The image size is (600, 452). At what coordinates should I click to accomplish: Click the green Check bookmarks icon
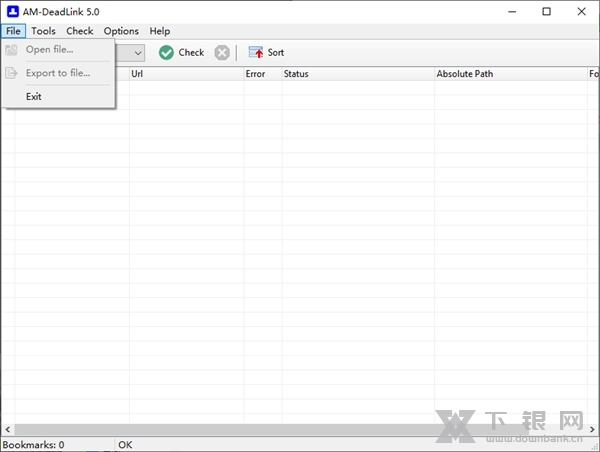[166, 52]
